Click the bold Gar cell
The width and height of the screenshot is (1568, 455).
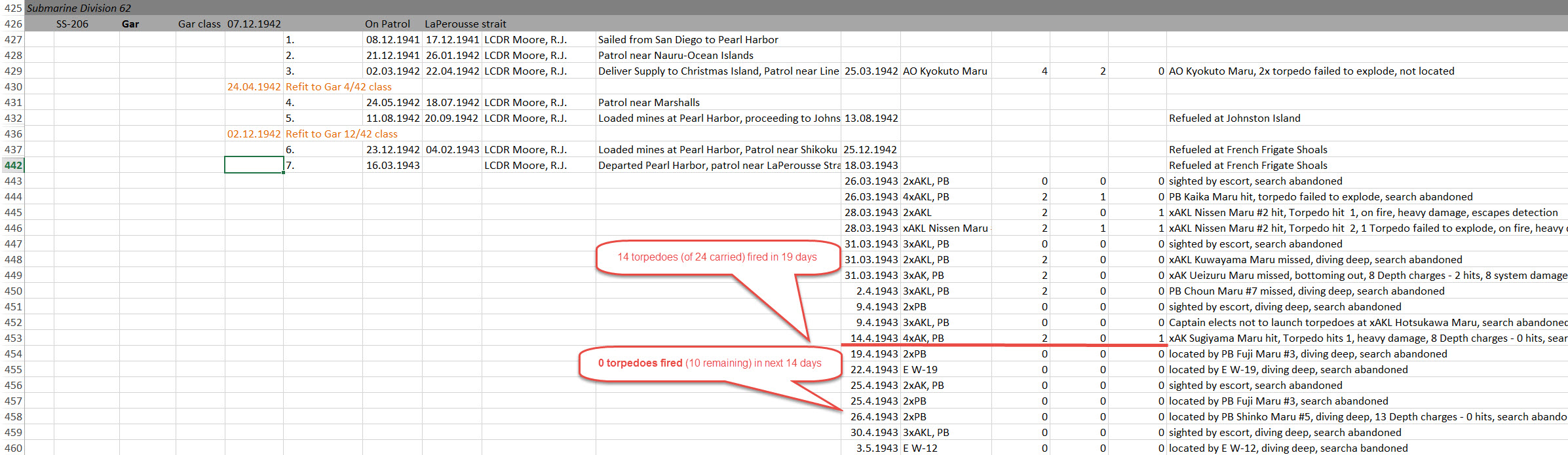(130, 24)
